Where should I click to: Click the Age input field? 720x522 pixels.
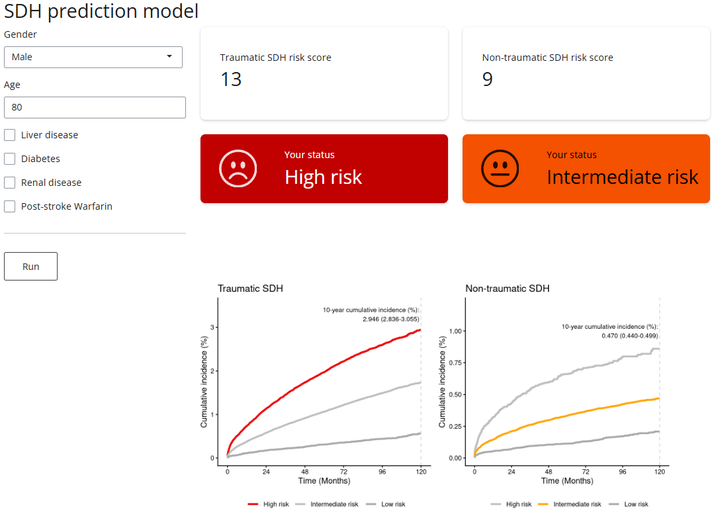point(95,107)
